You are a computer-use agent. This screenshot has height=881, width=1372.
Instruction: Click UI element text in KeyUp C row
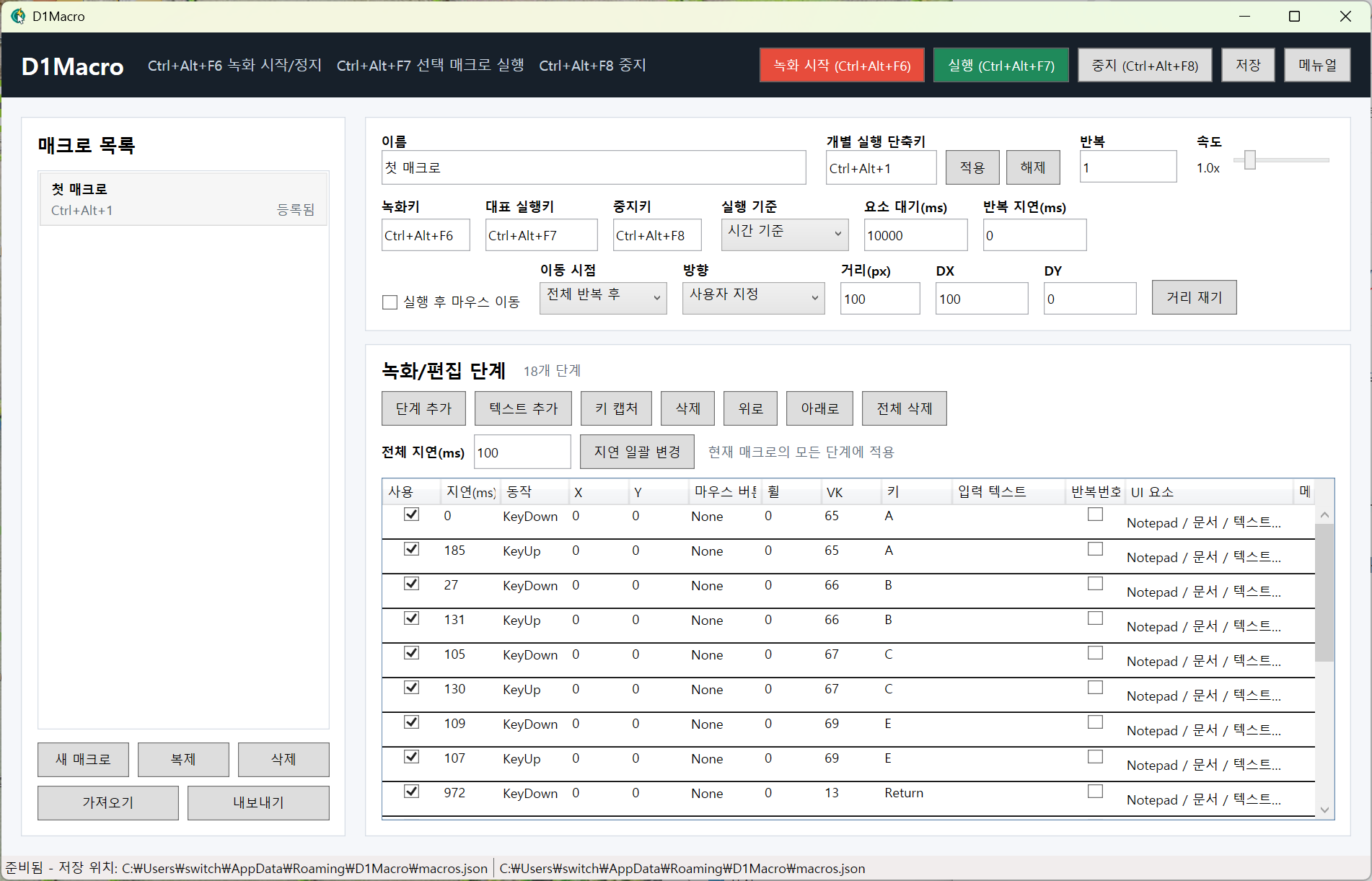1204,696
